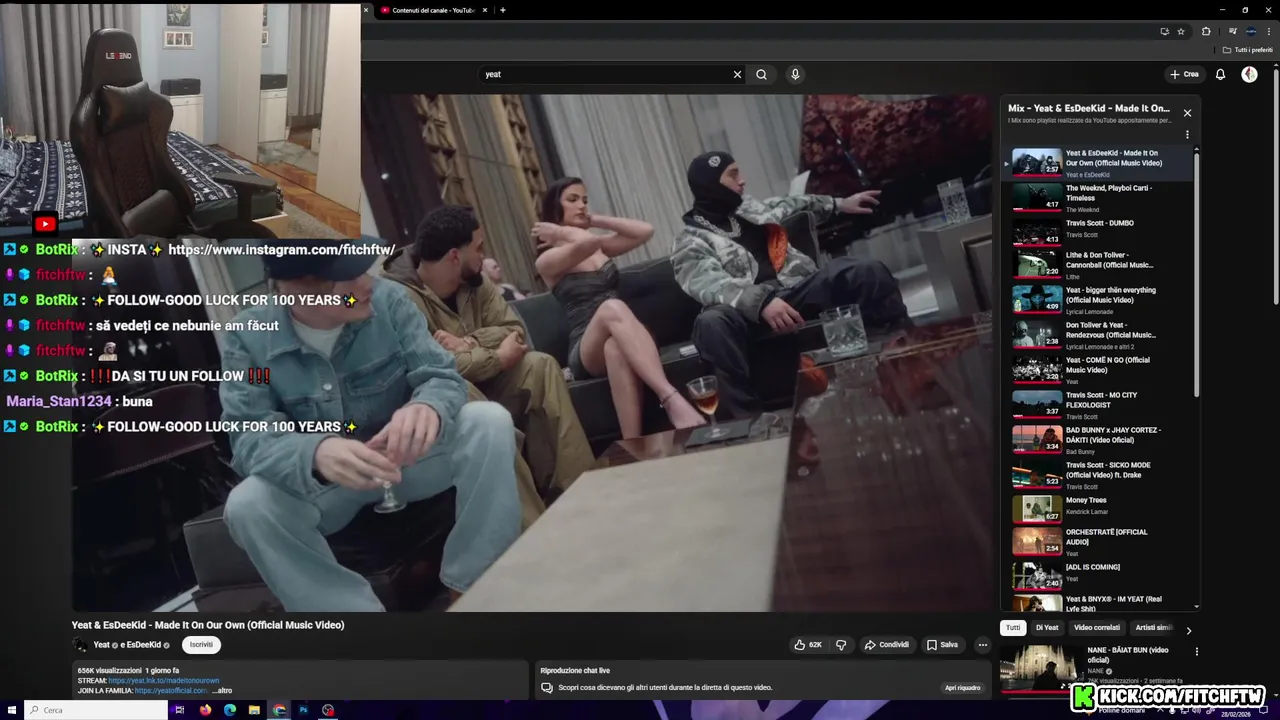Select the 'Video correlati' chip
Screen dimensions: 1280x720
[1097, 628]
